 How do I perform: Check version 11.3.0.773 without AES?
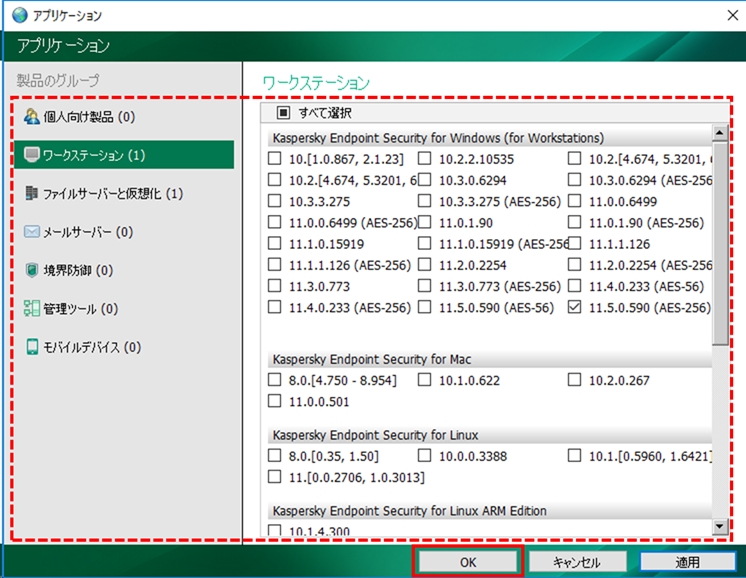click(x=275, y=286)
